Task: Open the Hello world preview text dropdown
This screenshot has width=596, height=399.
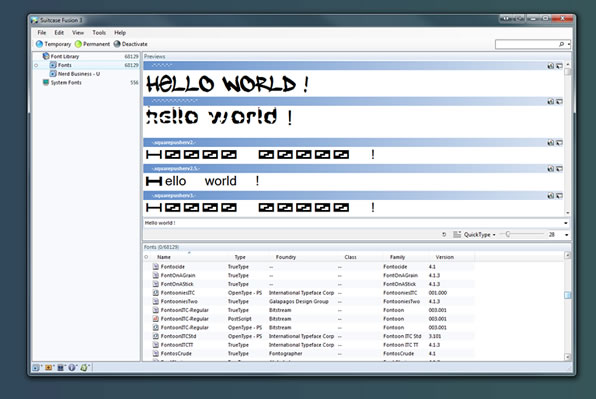Action: pyautogui.click(x=566, y=223)
